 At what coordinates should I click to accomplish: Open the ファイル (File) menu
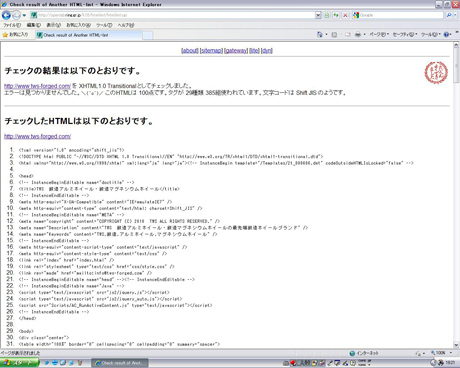pyautogui.click(x=12, y=25)
